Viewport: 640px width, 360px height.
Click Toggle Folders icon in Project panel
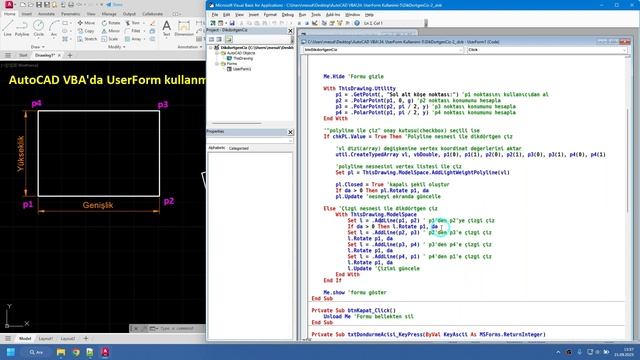[229, 39]
